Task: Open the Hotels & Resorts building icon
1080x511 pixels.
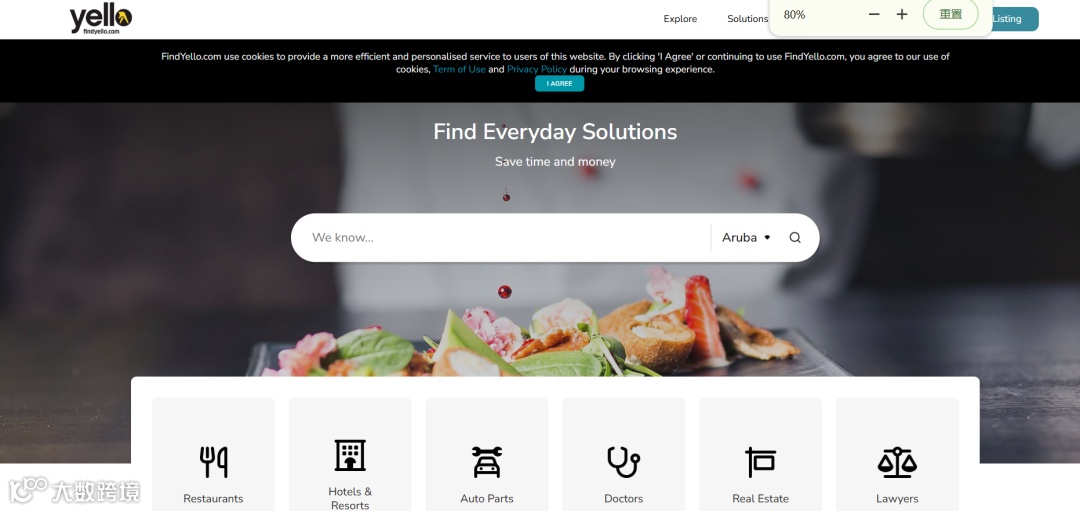Action: [x=350, y=455]
